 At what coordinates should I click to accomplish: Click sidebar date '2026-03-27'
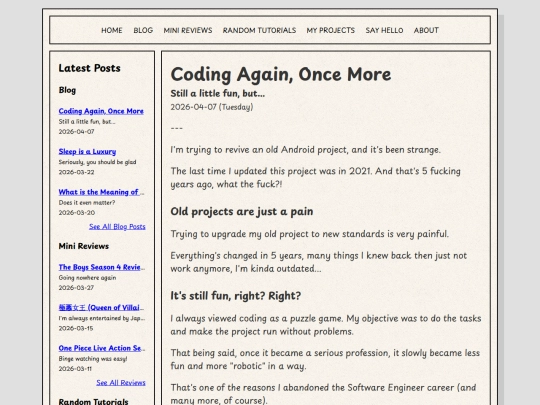pyautogui.click(x=76, y=288)
